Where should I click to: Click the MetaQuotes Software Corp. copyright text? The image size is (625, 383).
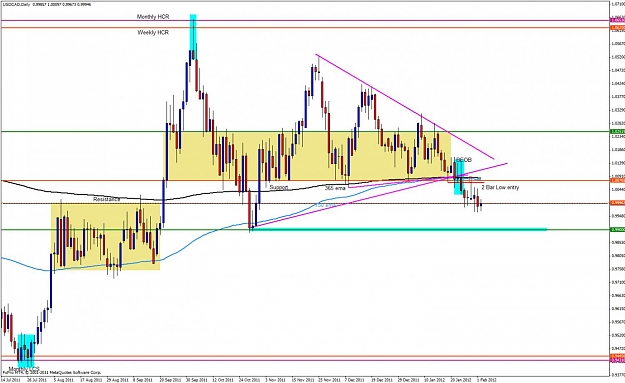click(51, 372)
